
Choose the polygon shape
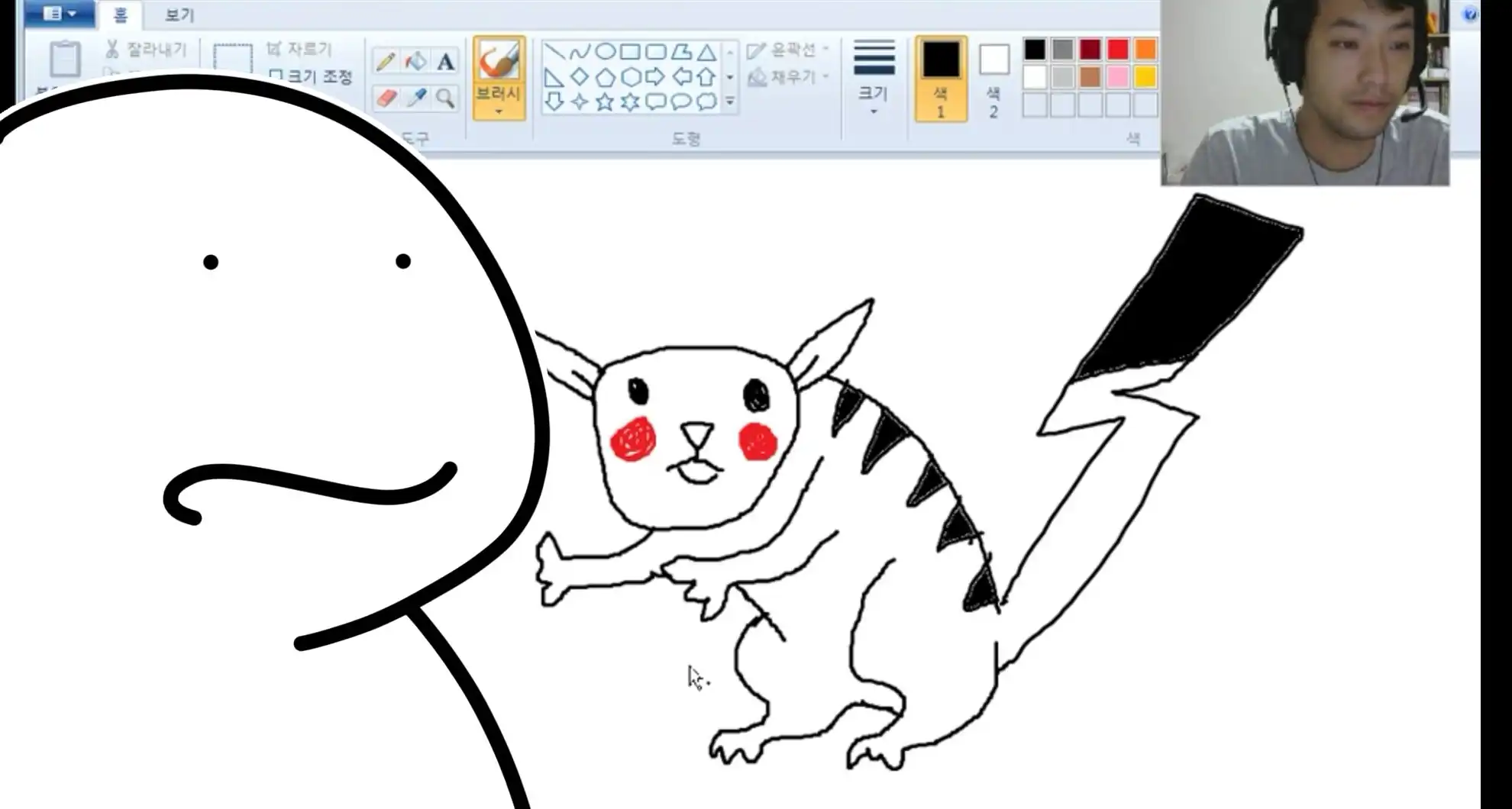681,52
